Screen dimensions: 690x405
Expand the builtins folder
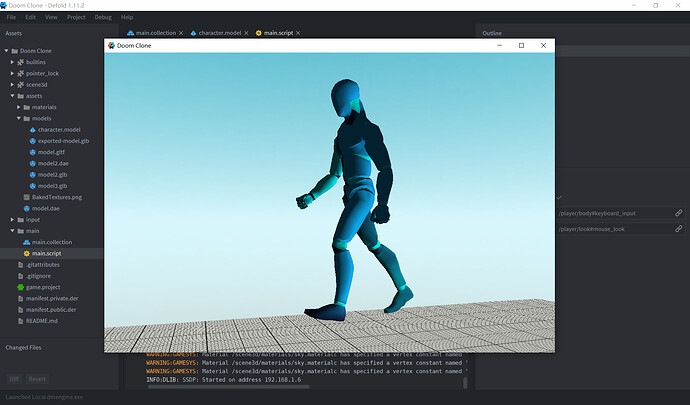(x=12, y=62)
